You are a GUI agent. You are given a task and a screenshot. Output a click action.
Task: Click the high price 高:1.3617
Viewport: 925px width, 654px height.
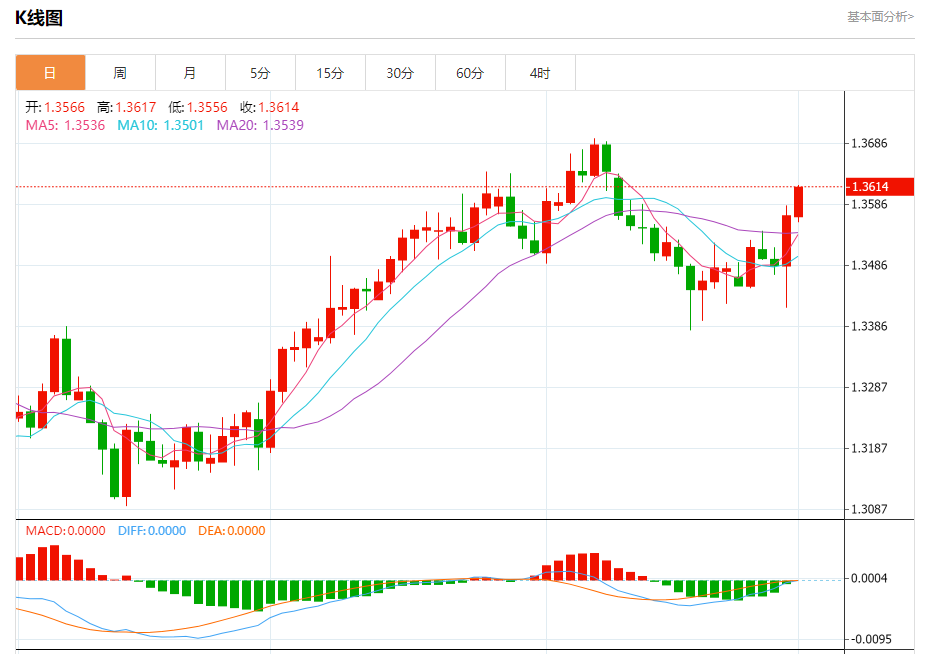(126, 107)
